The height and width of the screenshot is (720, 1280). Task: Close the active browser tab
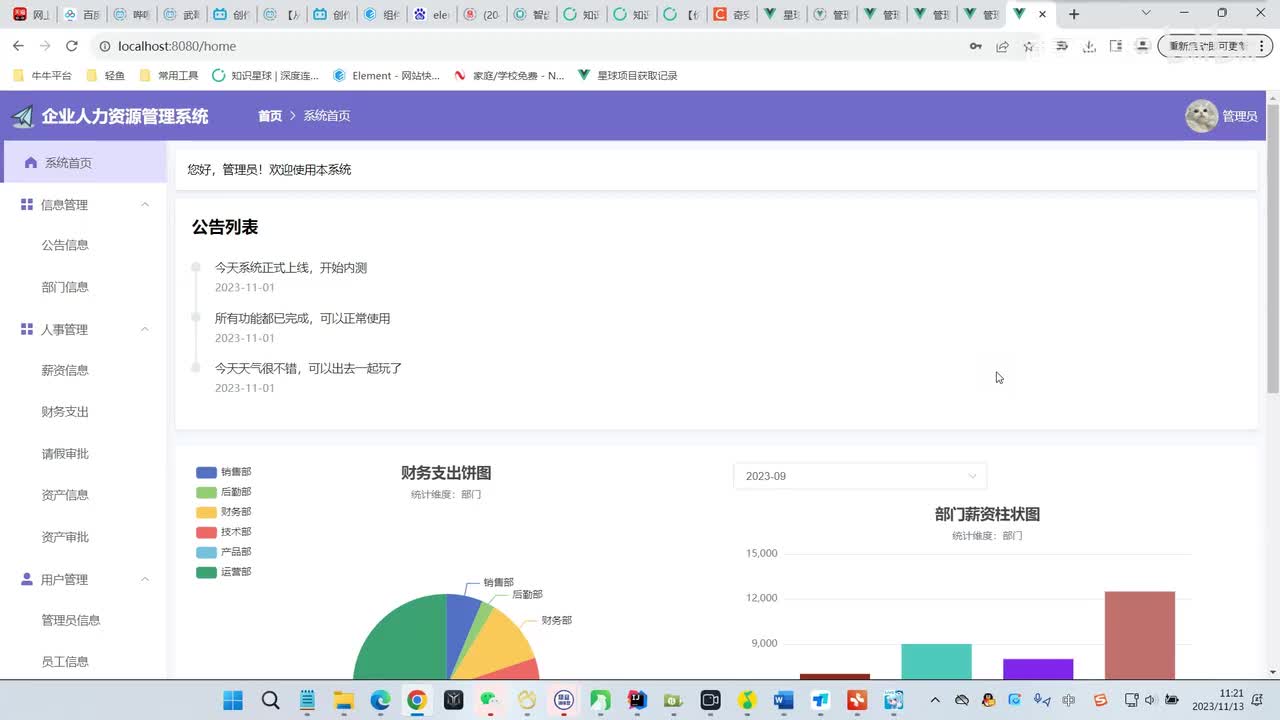pyautogui.click(x=1043, y=14)
